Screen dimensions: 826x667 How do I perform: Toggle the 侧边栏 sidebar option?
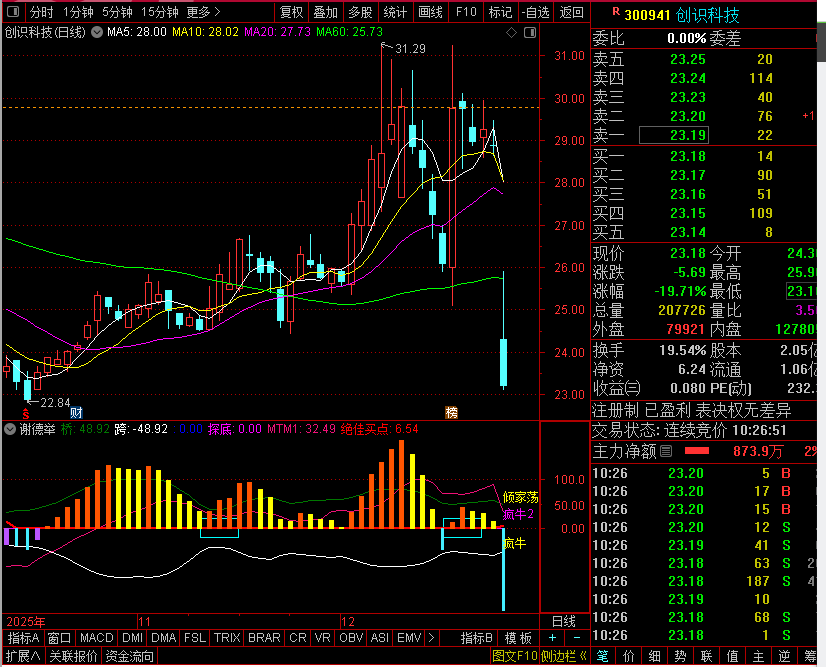click(x=562, y=657)
